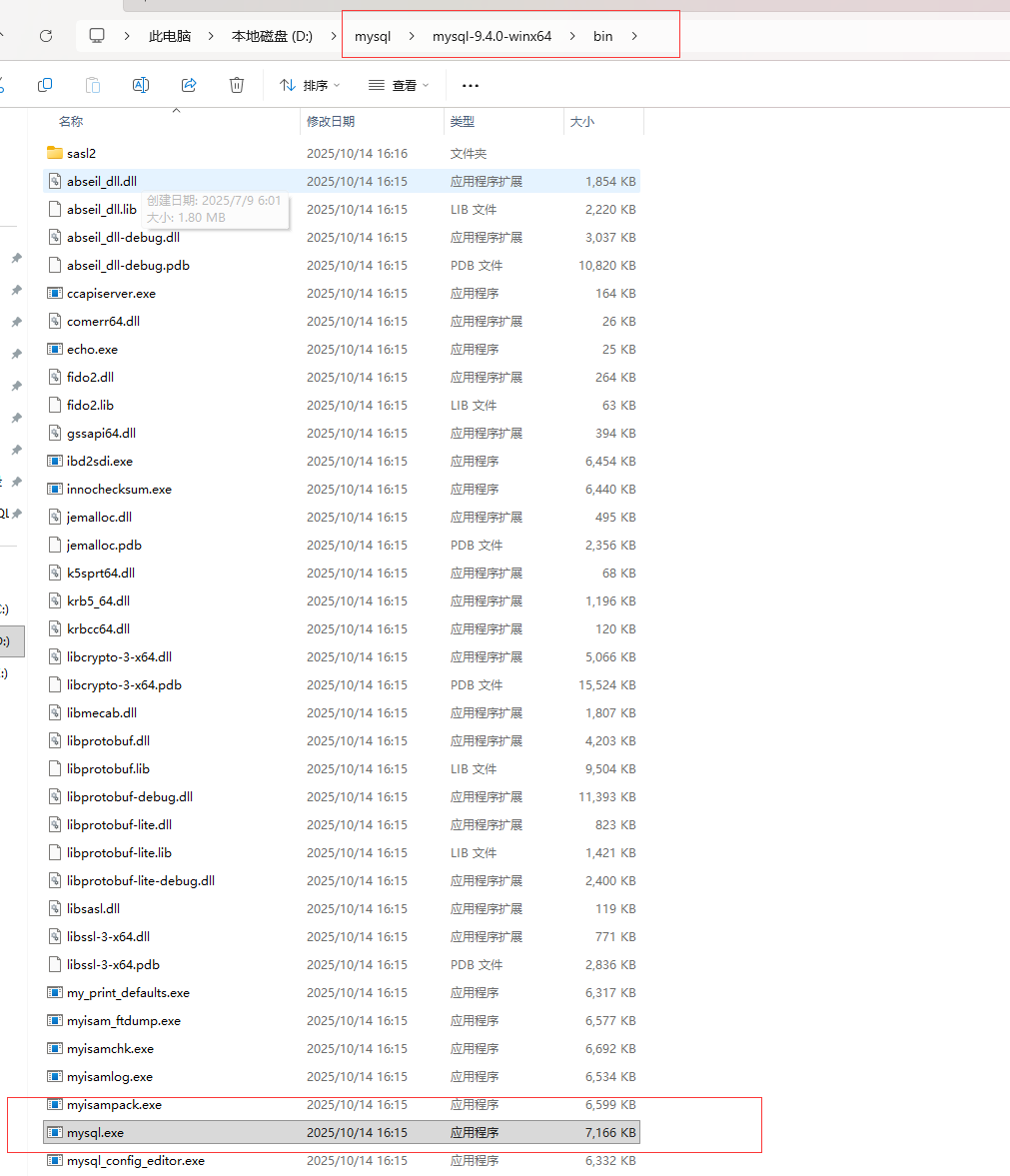
Task: Expand the chevron after mysql-9.4.0-winx64 breadcrumb
Action: pyautogui.click(x=572, y=36)
